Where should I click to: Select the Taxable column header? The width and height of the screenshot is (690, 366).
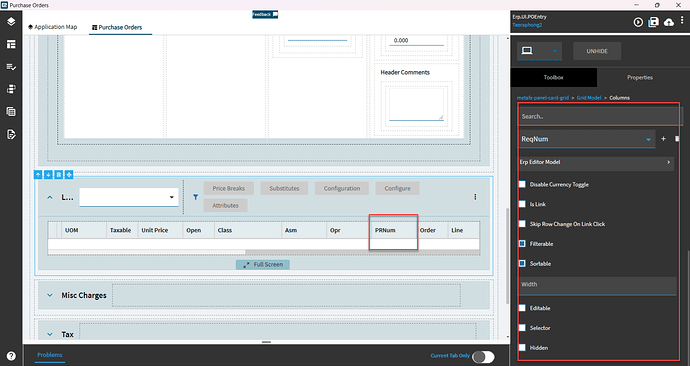point(122,230)
